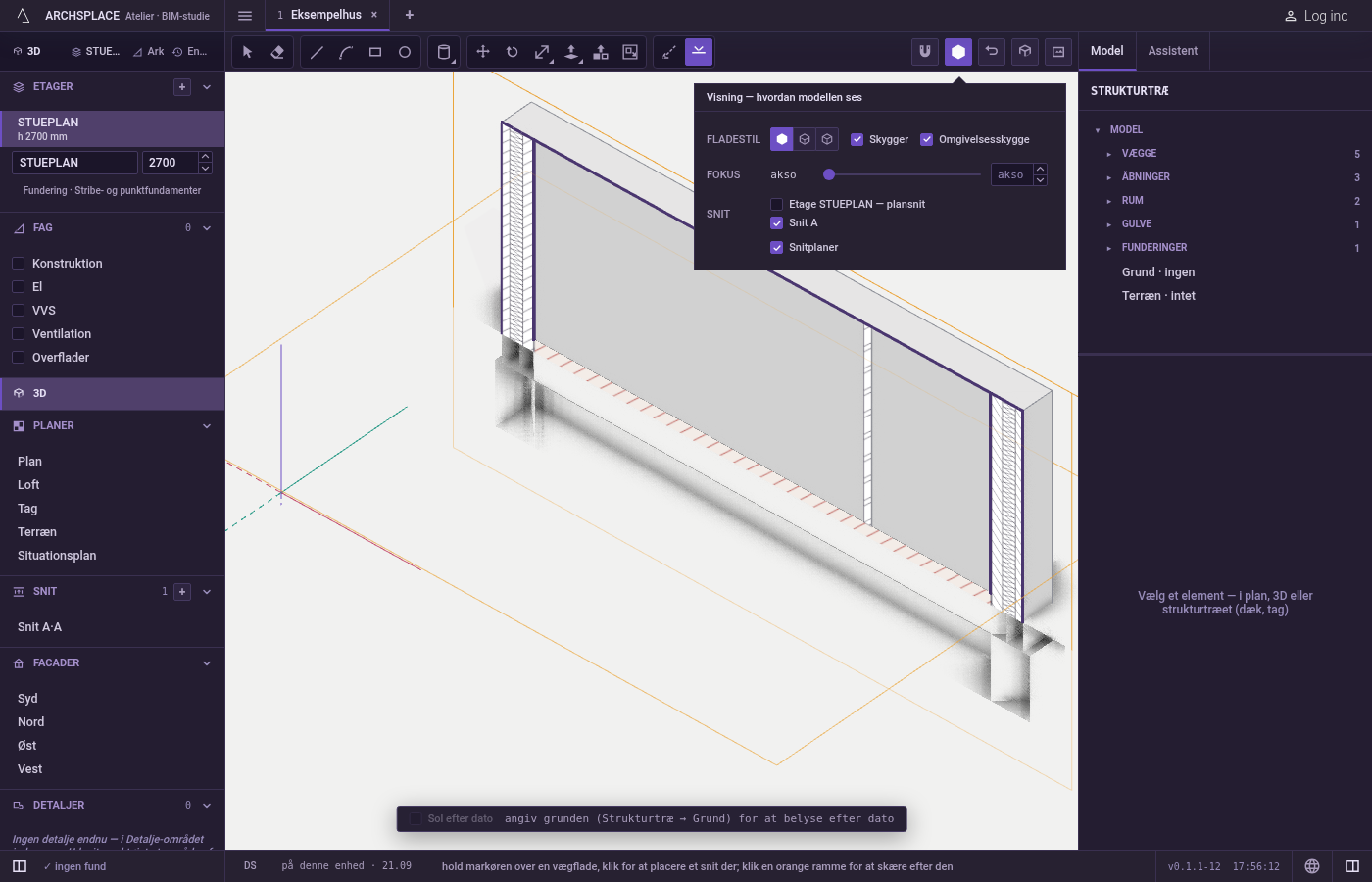Click the undo arrow in the toolbar

coord(992,52)
